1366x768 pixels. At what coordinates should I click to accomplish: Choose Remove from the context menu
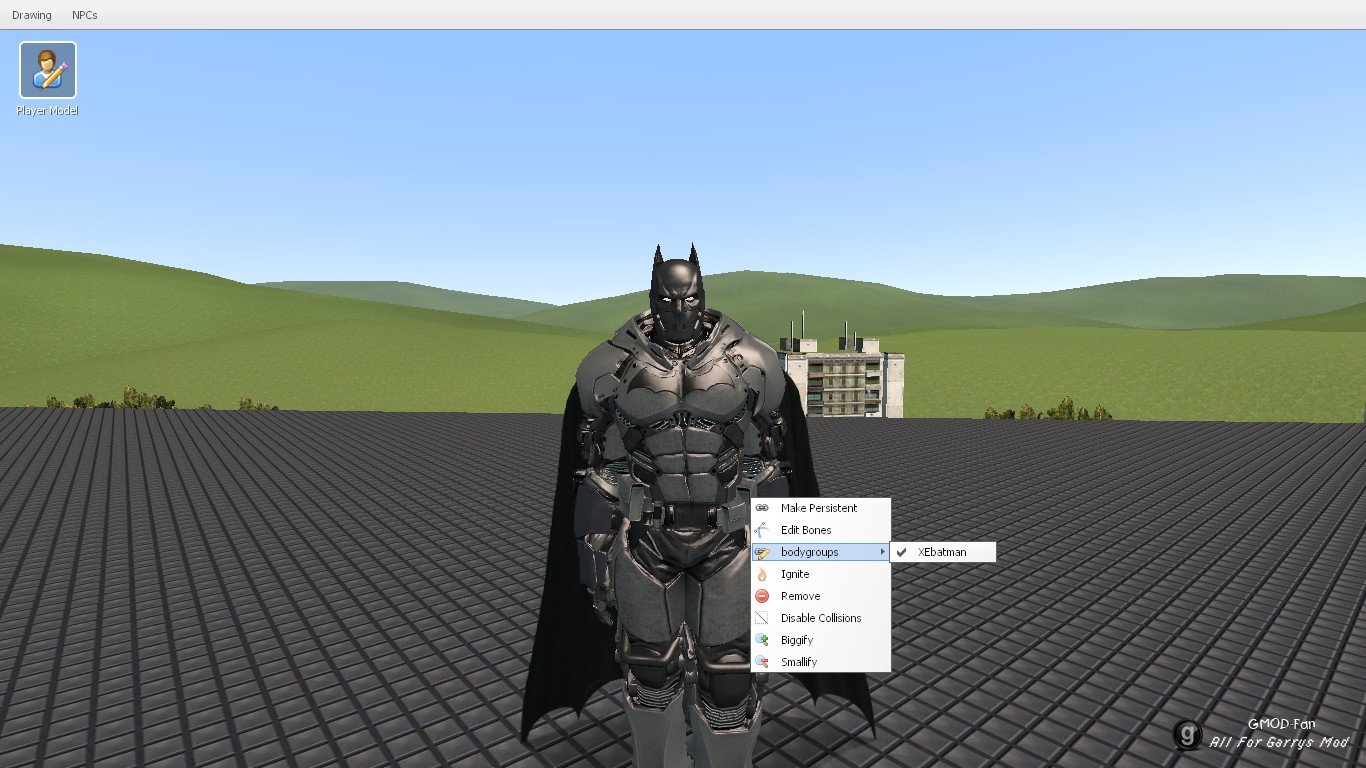tap(820, 596)
